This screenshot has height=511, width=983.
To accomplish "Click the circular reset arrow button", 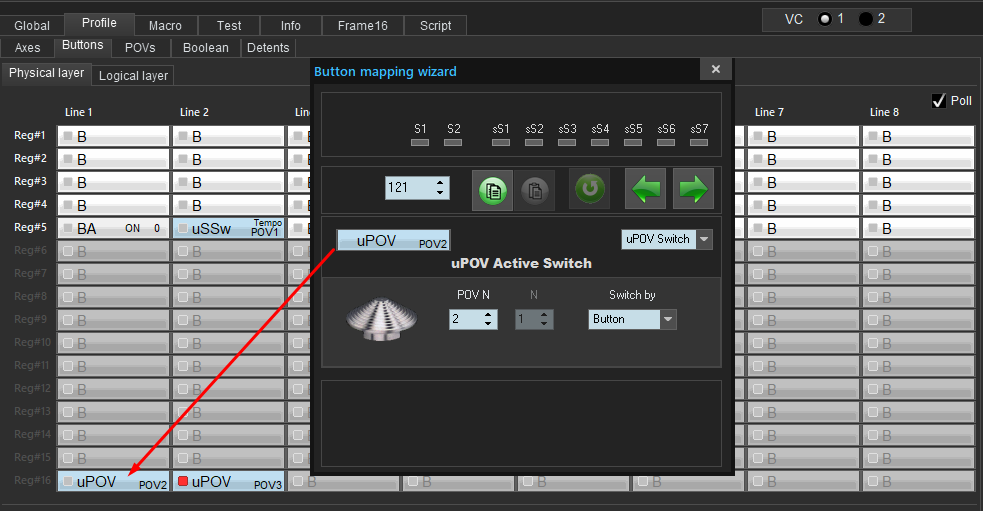I will [x=589, y=188].
